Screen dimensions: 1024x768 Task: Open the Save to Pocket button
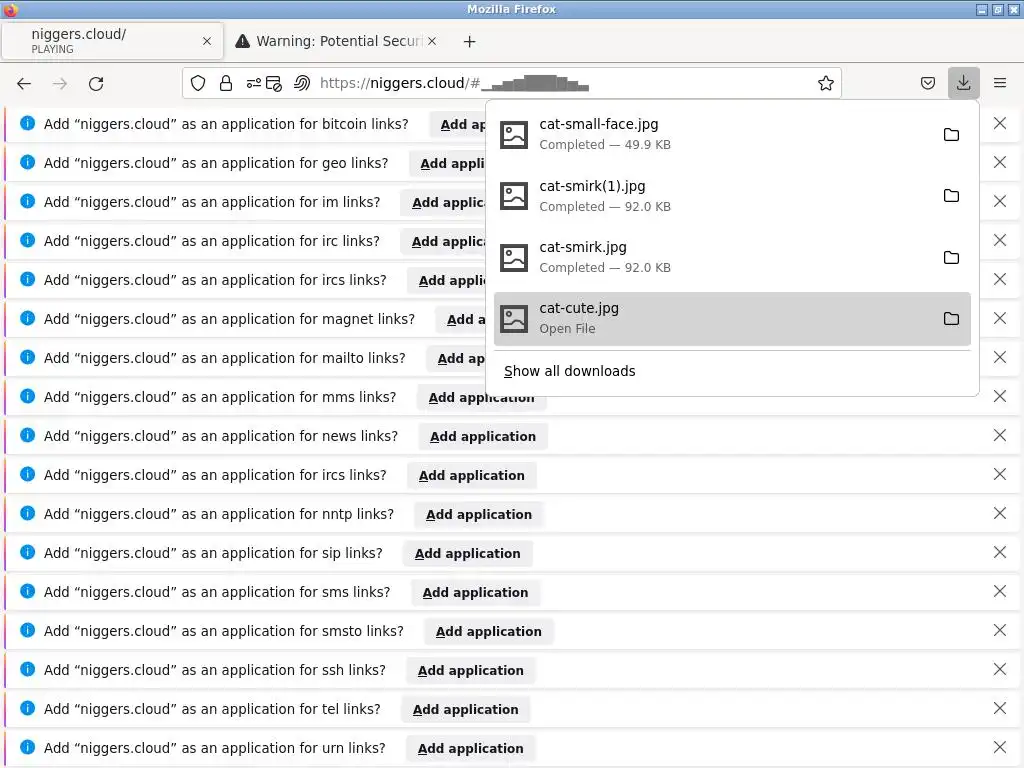tap(927, 83)
